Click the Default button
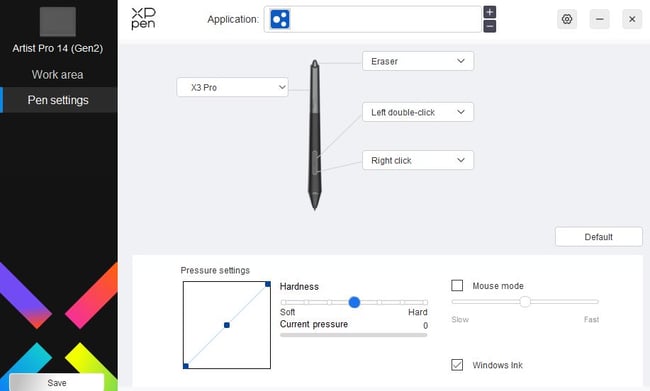650x391 pixels. click(599, 237)
